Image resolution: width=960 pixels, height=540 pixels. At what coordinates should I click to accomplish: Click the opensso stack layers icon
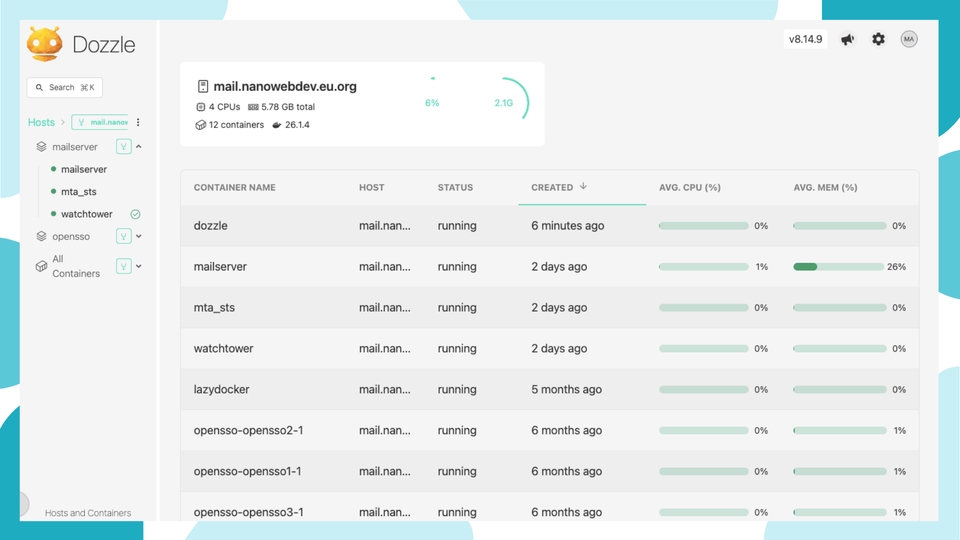41,236
